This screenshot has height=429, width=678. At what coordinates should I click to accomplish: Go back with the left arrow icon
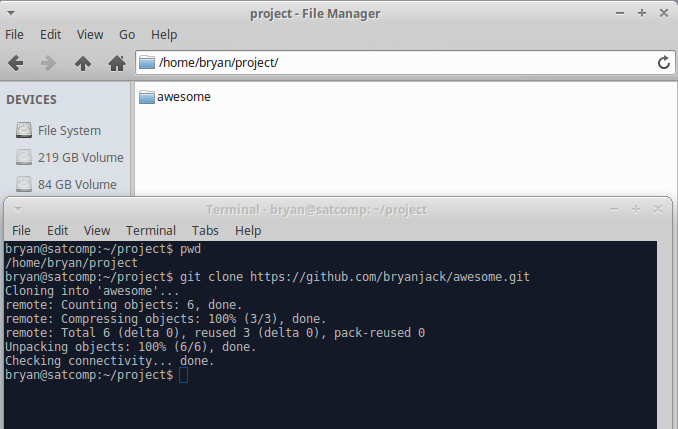(x=16, y=63)
